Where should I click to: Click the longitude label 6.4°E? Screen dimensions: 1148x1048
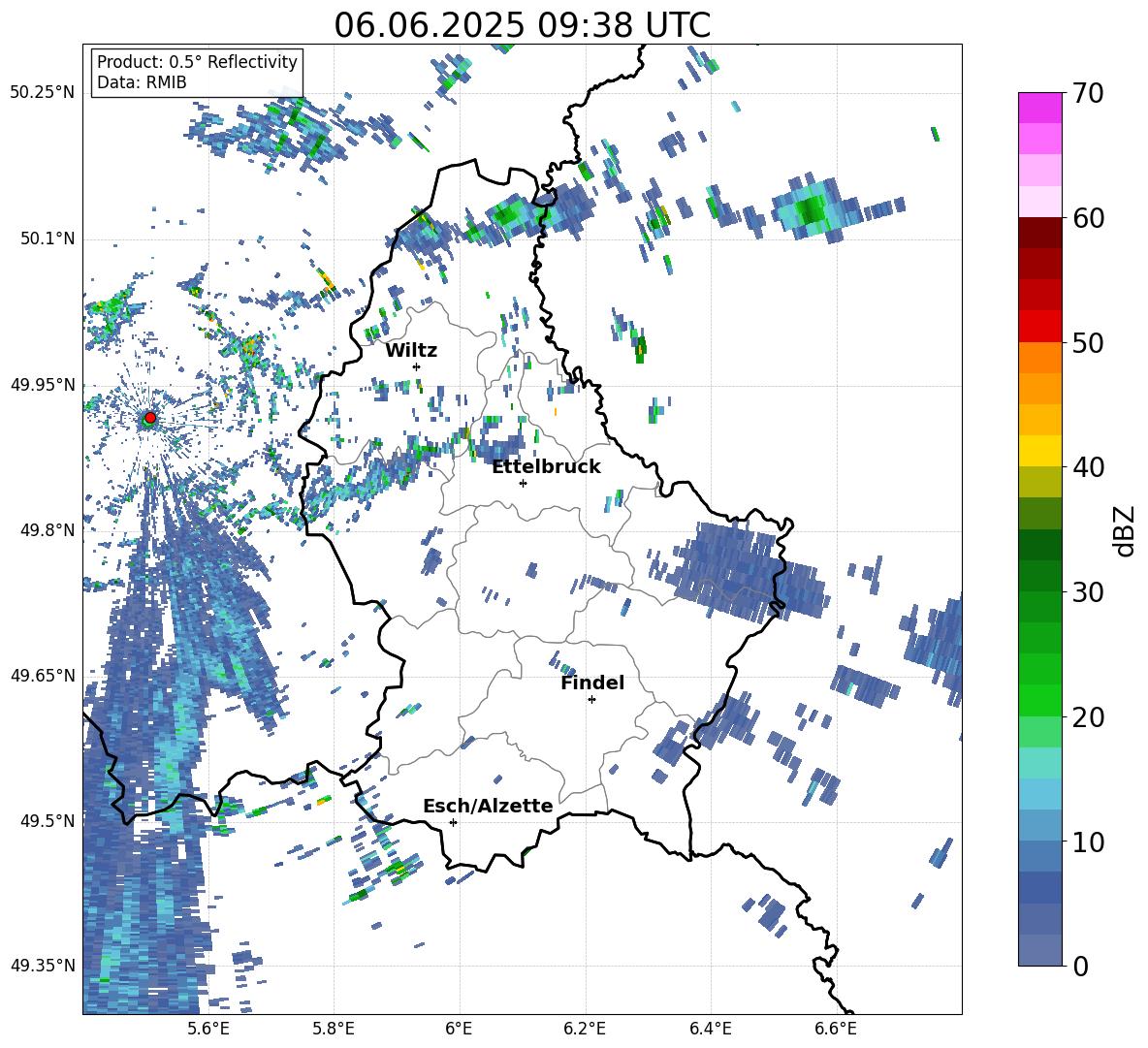point(710,1029)
